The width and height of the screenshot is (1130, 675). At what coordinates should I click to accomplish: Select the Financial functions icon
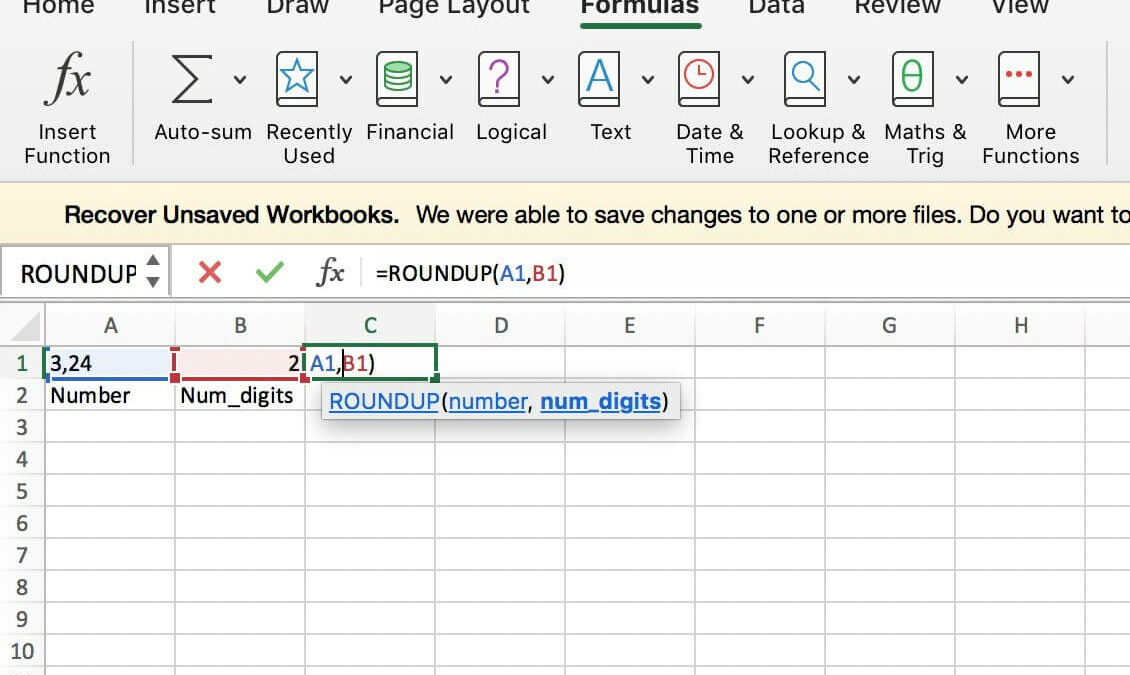point(397,77)
